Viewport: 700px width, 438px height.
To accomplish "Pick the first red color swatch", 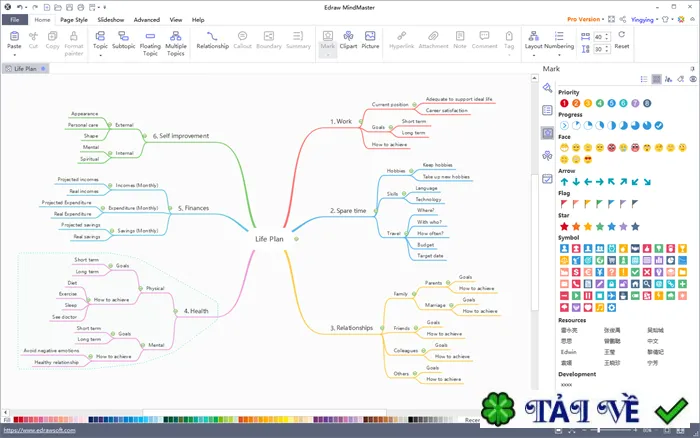I will (16, 419).
